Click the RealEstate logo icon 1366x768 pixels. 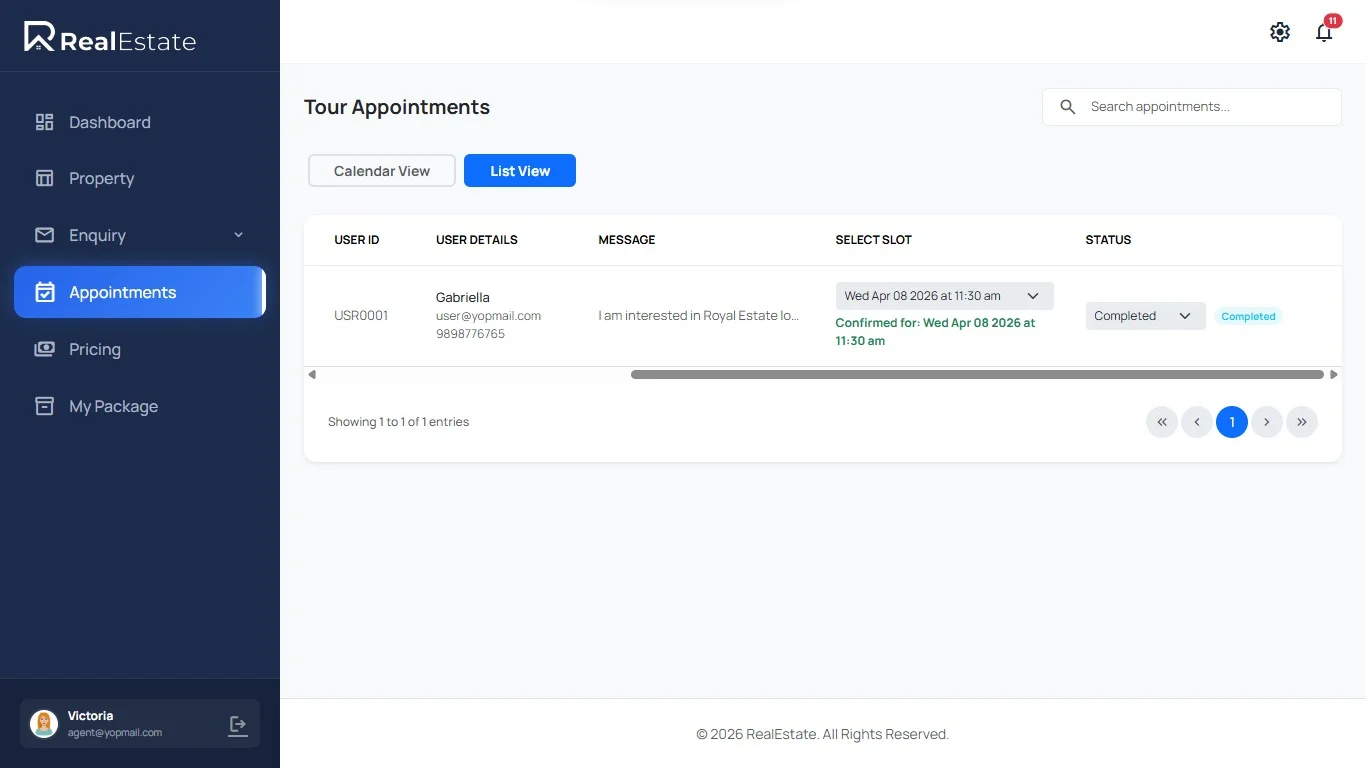(x=39, y=37)
